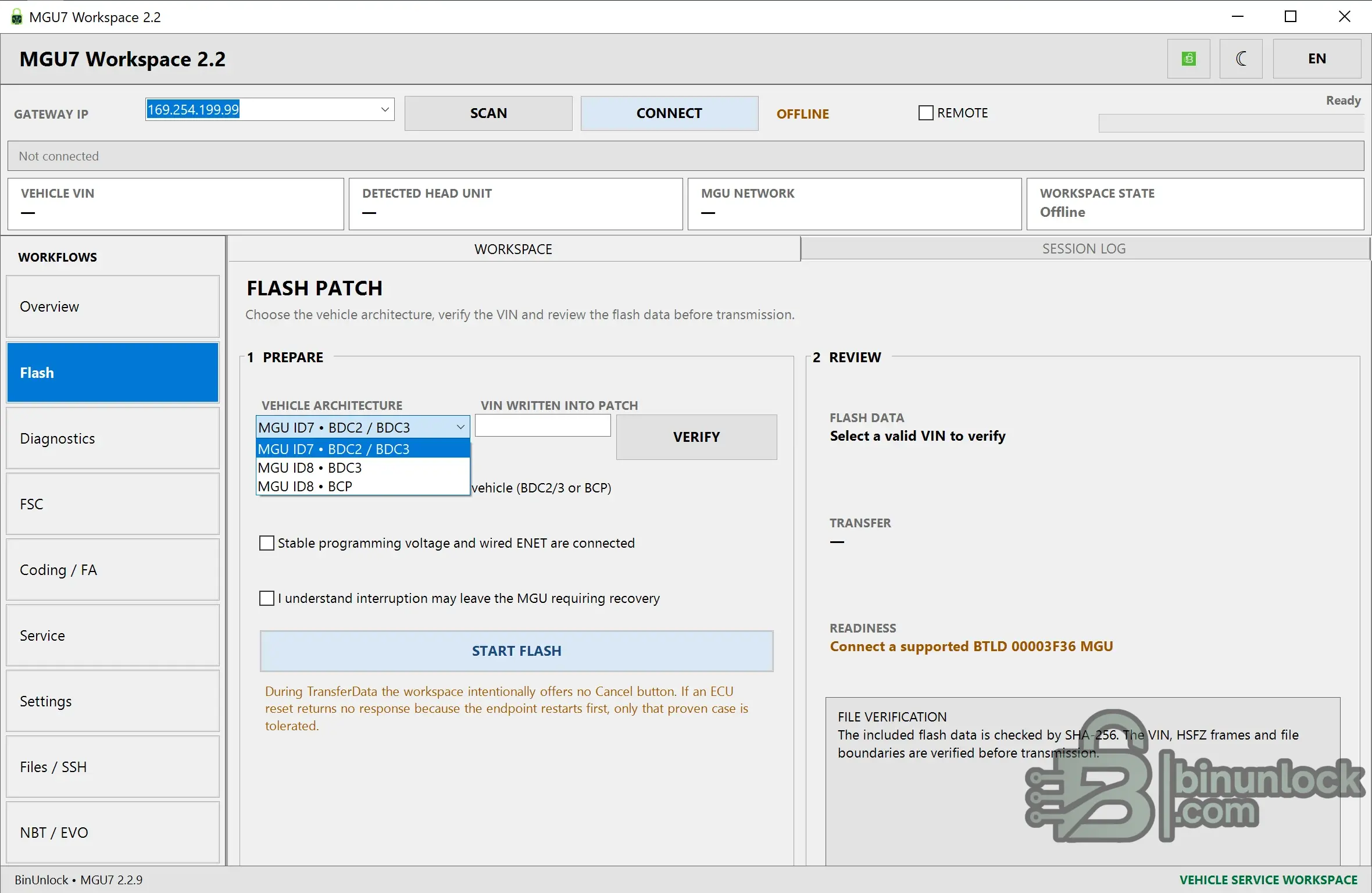The width and height of the screenshot is (1372, 893).
Task: Click the 'Not connected' status line
Action: pos(686,156)
